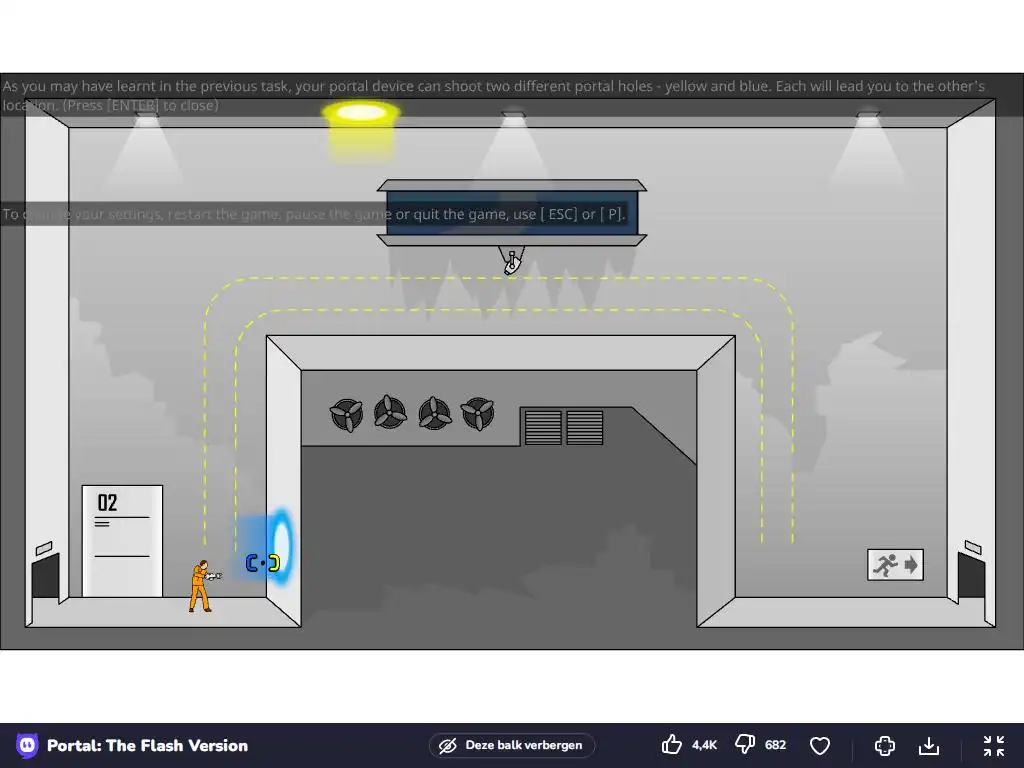Image resolution: width=1024 pixels, height=768 pixels.
Task: Click the Poki logo icon
Action: (x=27, y=745)
